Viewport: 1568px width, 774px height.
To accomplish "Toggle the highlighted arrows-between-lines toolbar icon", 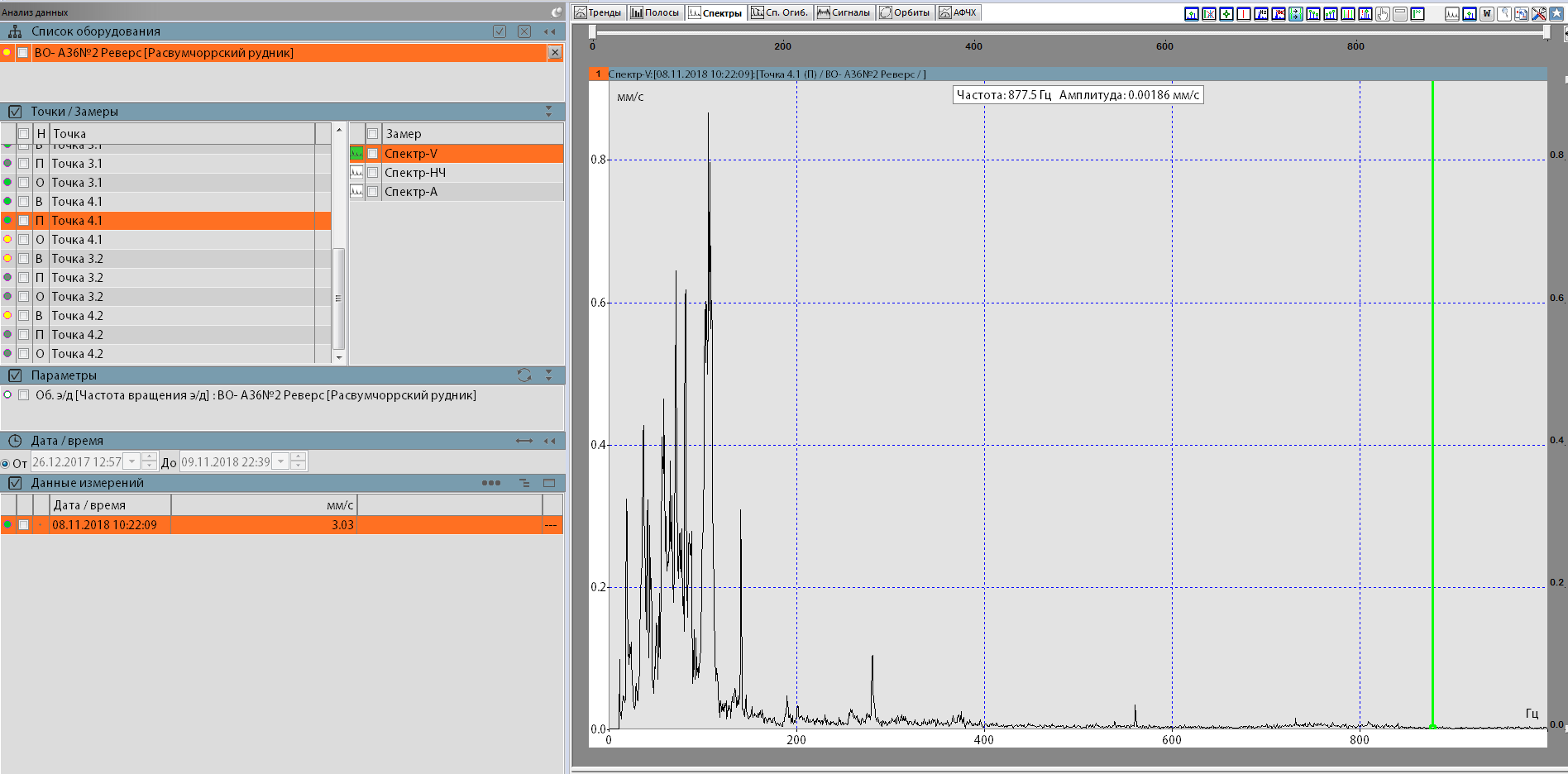I will pyautogui.click(x=1296, y=13).
